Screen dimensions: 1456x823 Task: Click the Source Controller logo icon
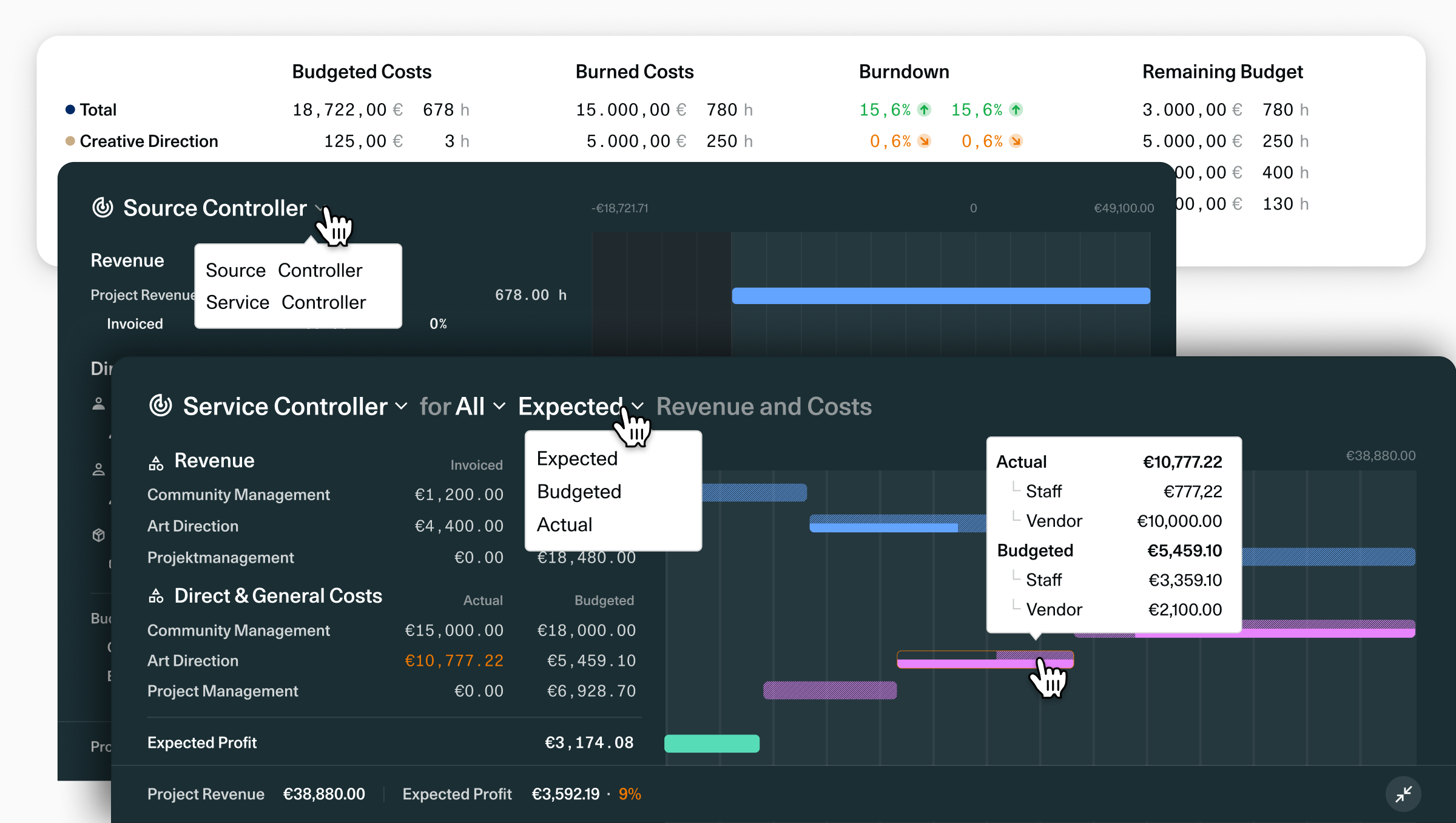(x=103, y=208)
